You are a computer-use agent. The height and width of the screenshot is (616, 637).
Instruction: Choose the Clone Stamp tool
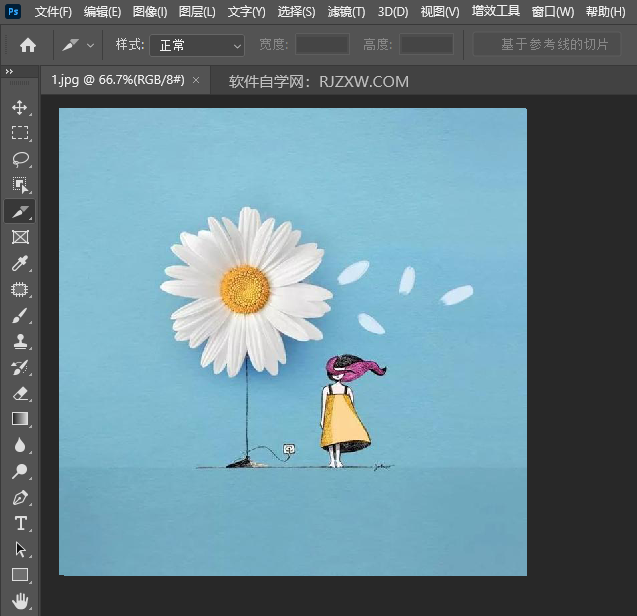pos(20,342)
